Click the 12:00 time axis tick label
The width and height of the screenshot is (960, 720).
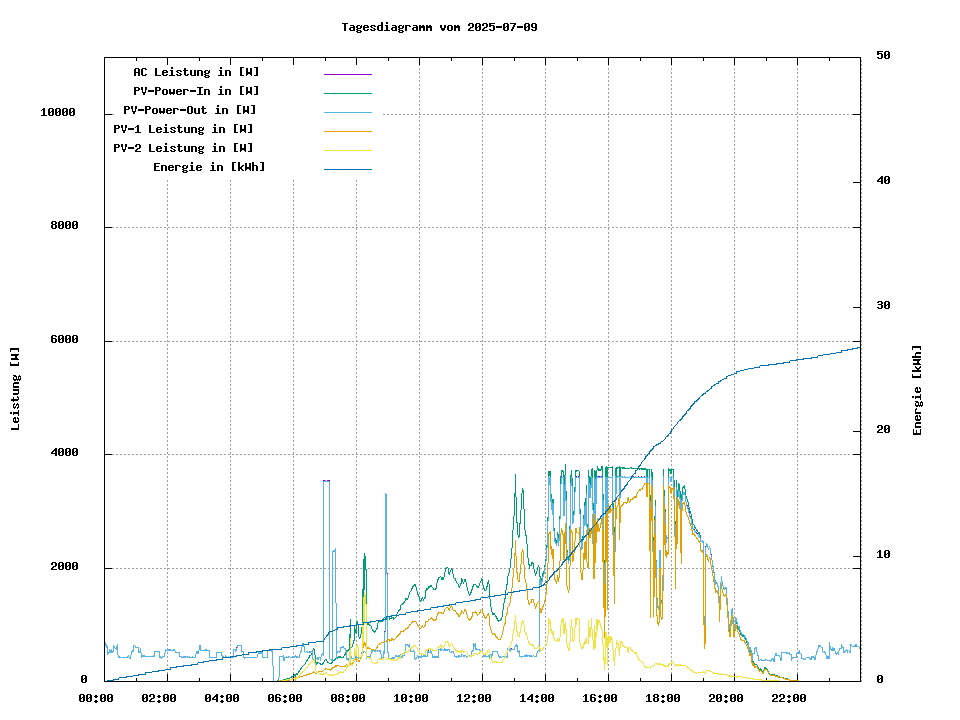(474, 698)
